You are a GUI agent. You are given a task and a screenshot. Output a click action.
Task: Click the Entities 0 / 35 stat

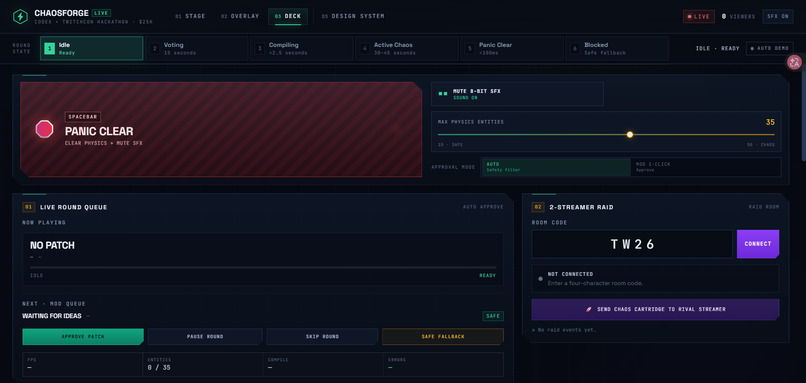pos(202,364)
